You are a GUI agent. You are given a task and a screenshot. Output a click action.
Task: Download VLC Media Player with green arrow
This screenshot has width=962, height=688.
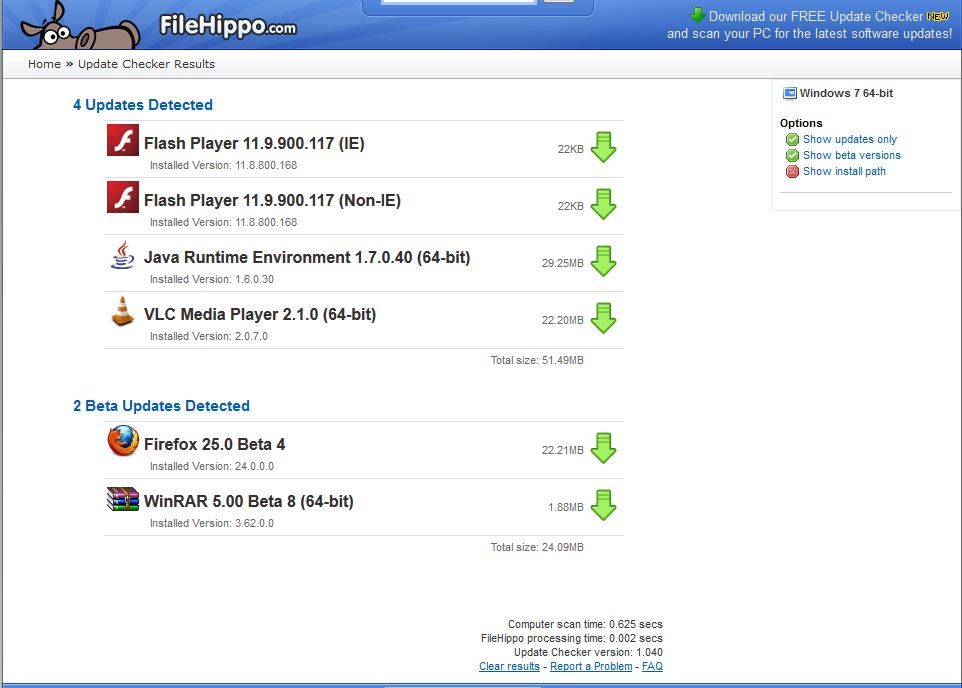603,319
